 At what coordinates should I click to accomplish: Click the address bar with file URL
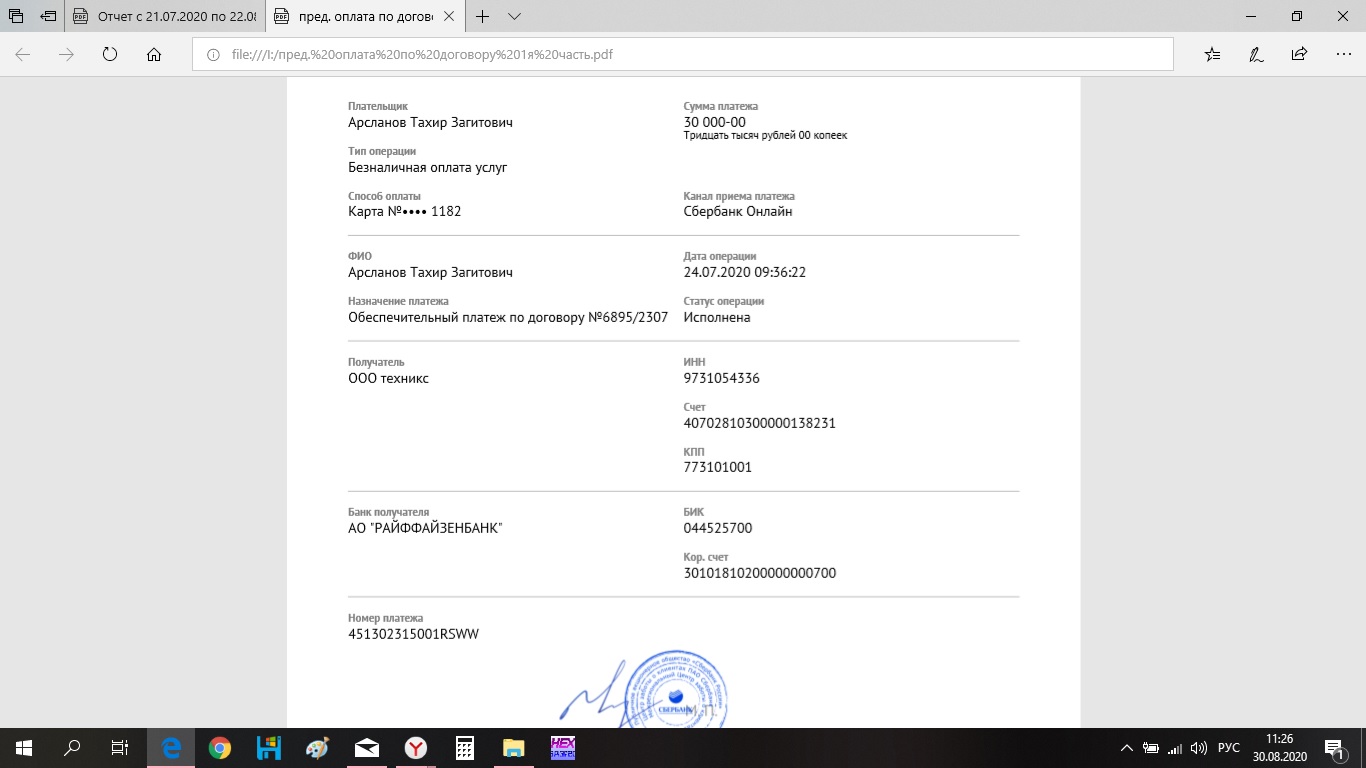(x=683, y=55)
